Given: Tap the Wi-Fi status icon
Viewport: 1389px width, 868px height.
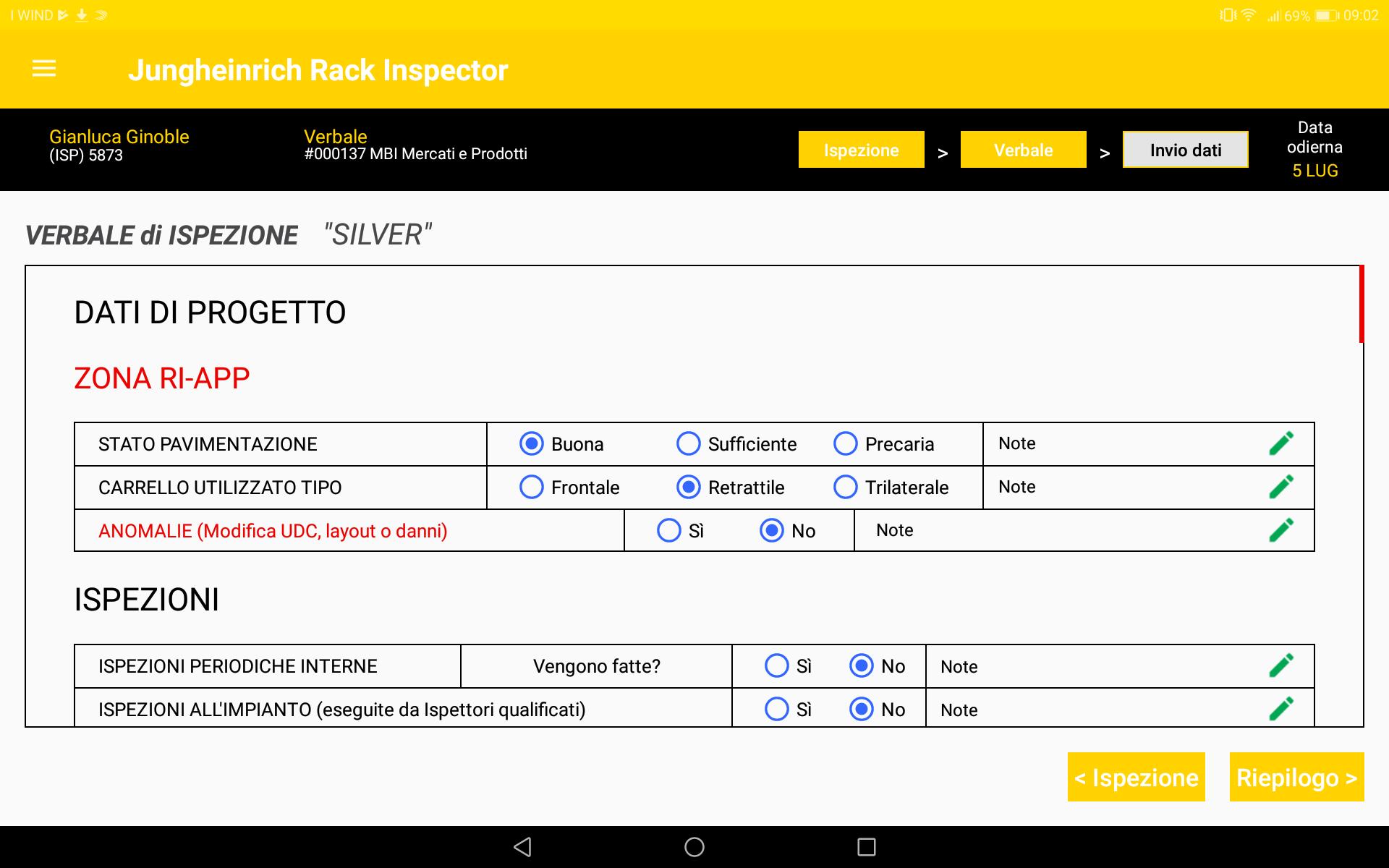Looking at the screenshot, I should point(1249,15).
